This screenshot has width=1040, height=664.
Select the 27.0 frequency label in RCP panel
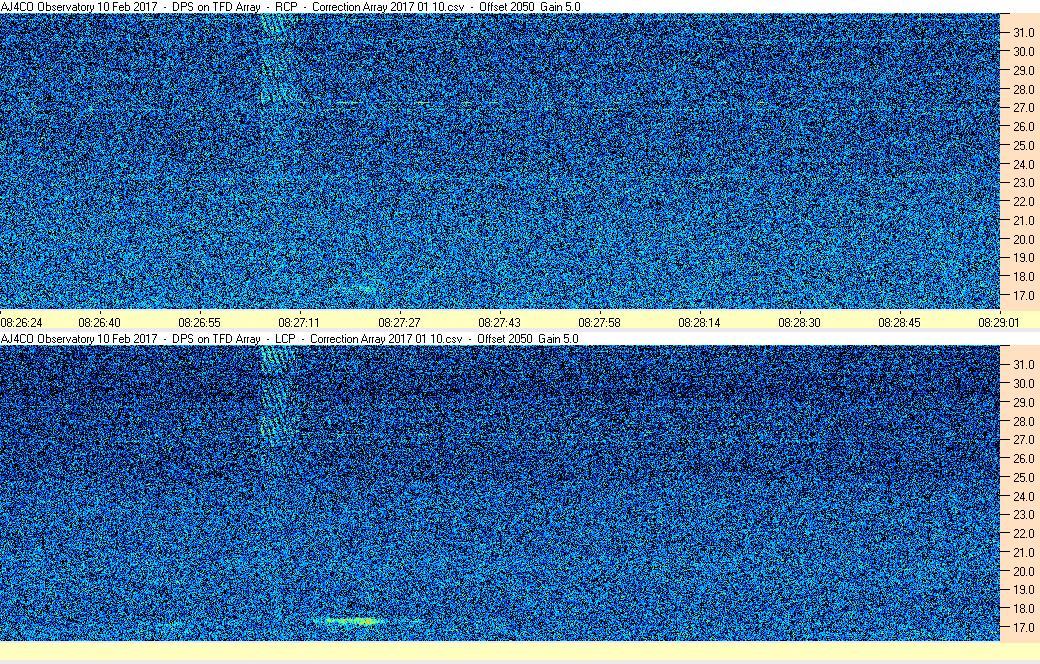coord(1023,107)
